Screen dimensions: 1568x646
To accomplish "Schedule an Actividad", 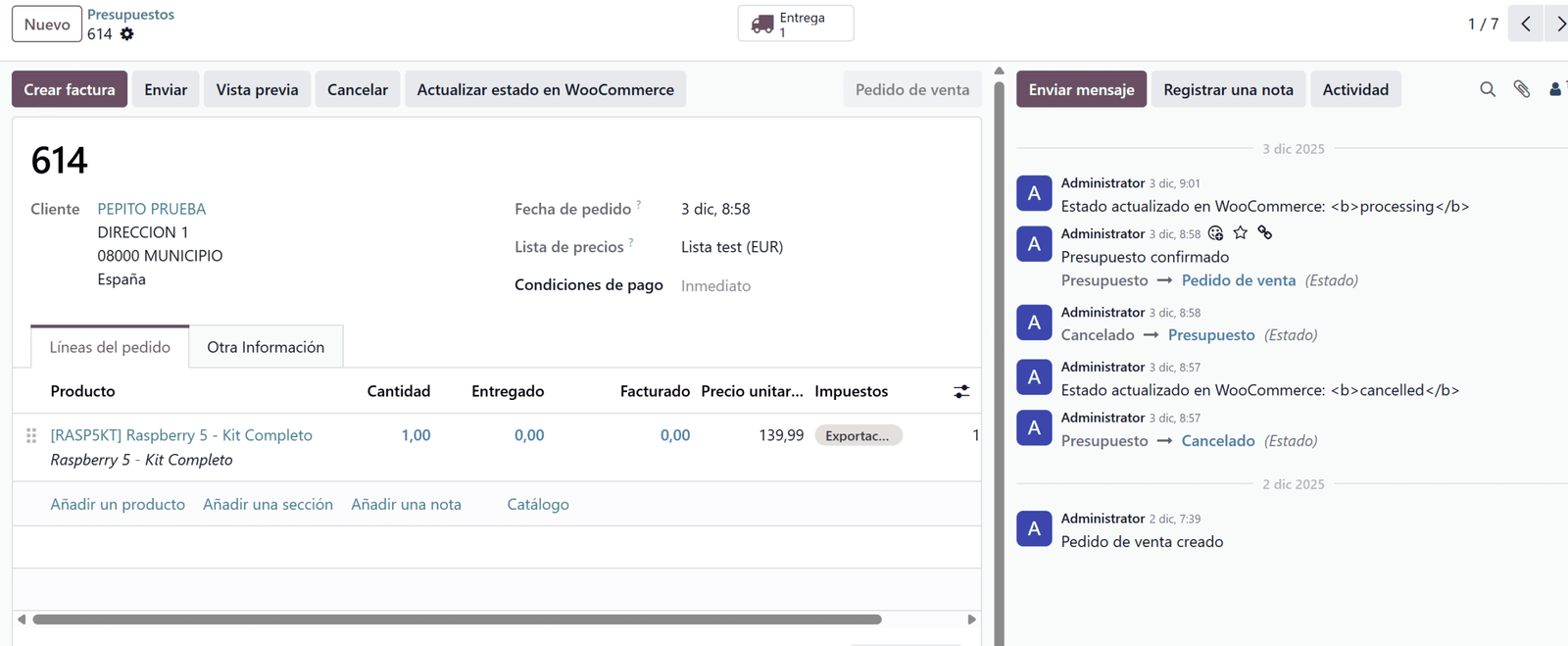I will click(1355, 89).
